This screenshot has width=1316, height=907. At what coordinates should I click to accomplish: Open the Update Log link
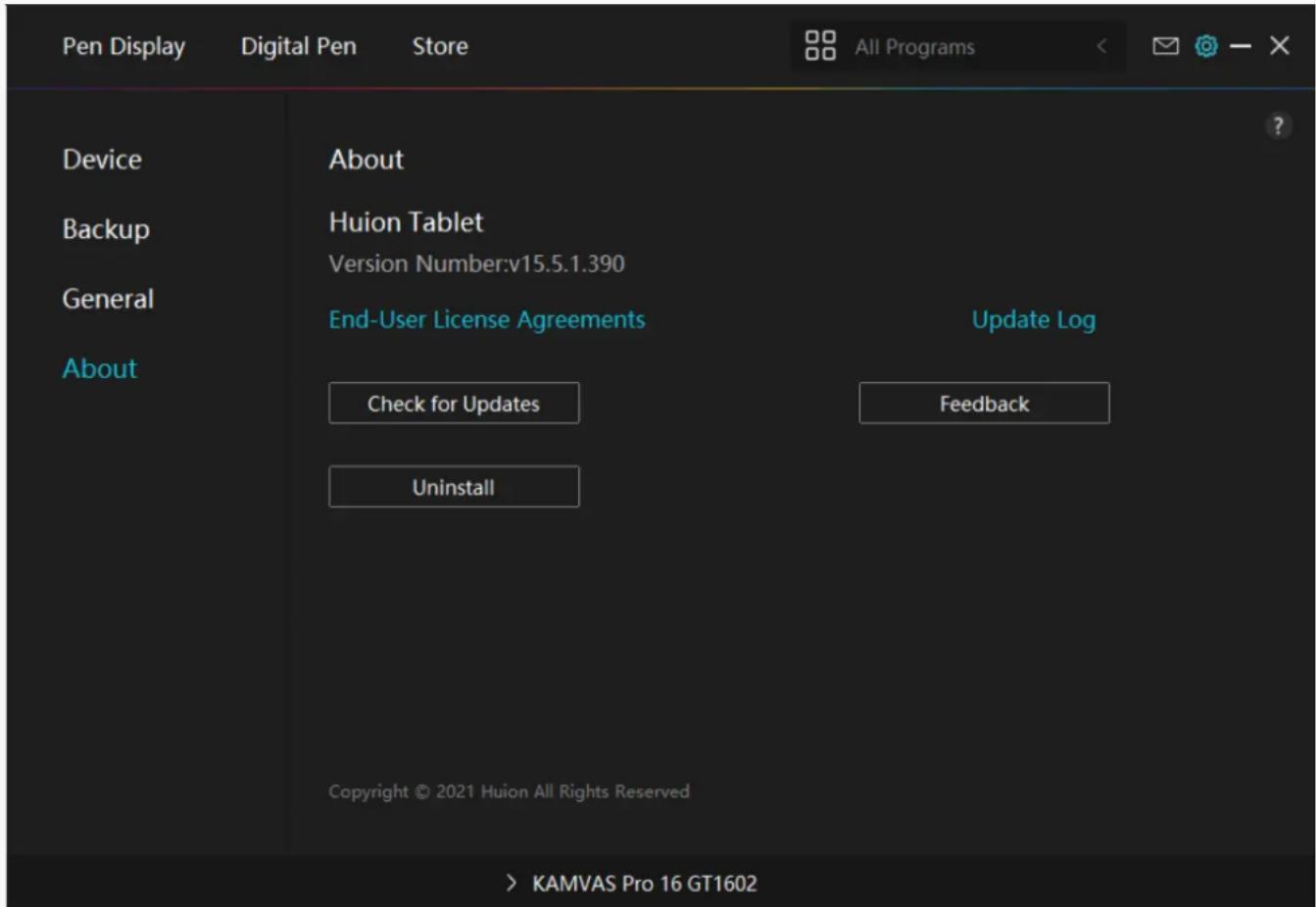click(x=1034, y=320)
